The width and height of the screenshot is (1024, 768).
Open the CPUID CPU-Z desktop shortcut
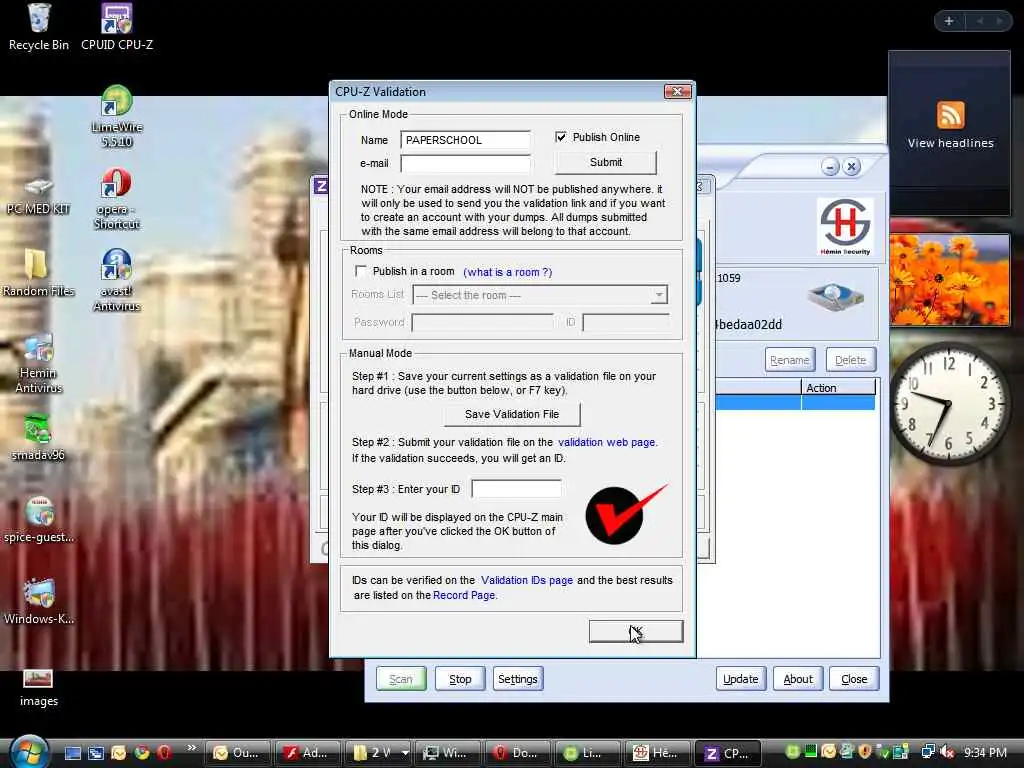click(x=117, y=27)
